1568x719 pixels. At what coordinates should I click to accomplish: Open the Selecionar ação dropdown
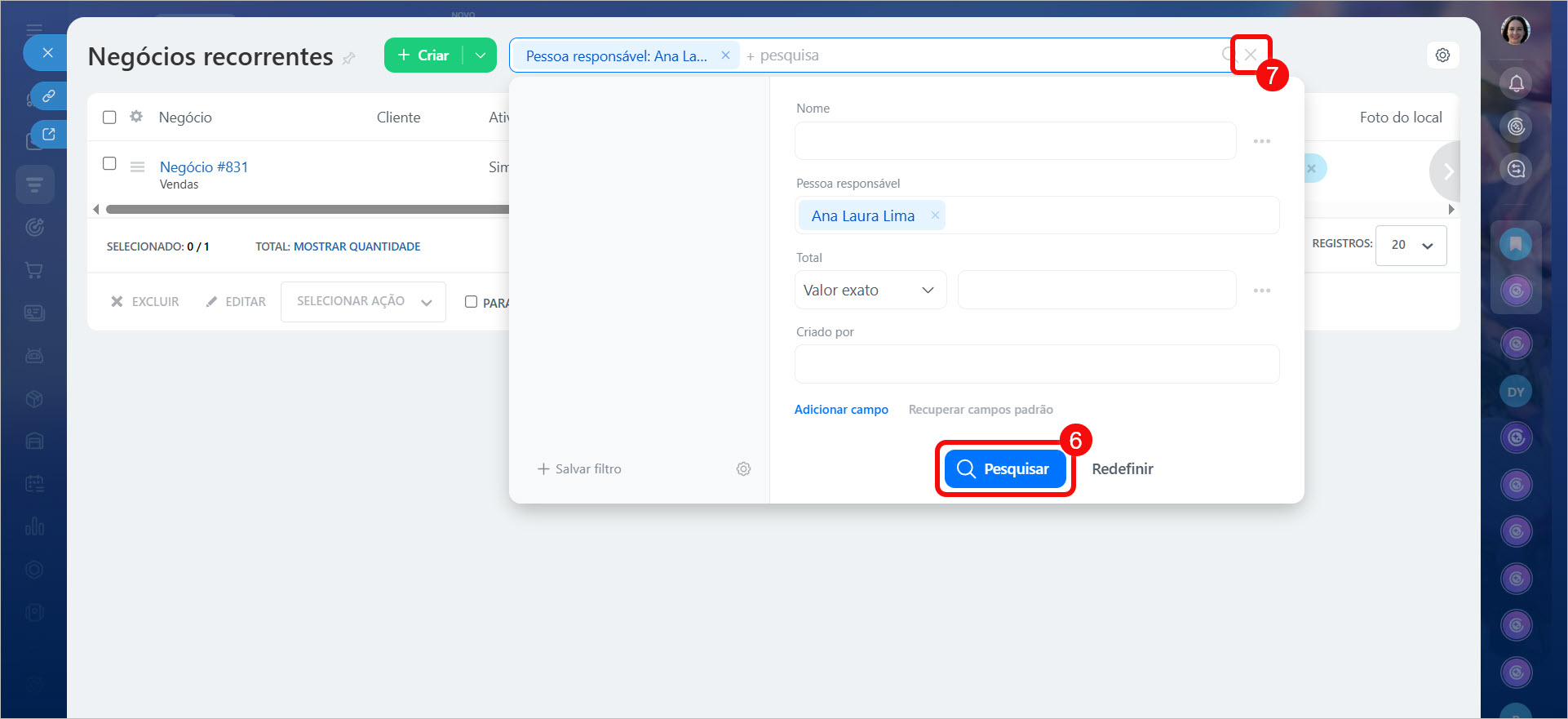coord(363,302)
